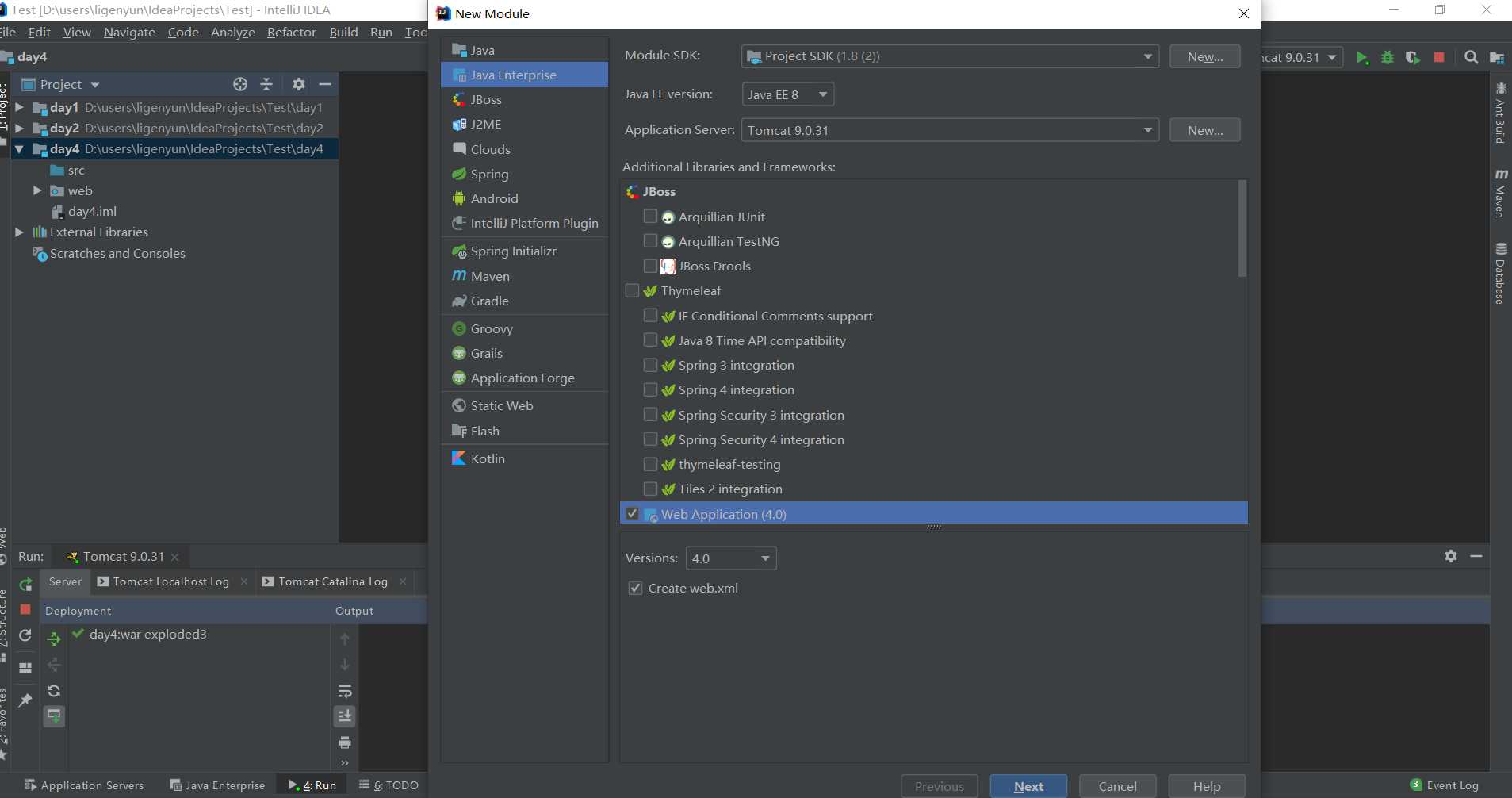Click deploy all icon in Deployment list
1512x798 pixels.
(x=54, y=639)
